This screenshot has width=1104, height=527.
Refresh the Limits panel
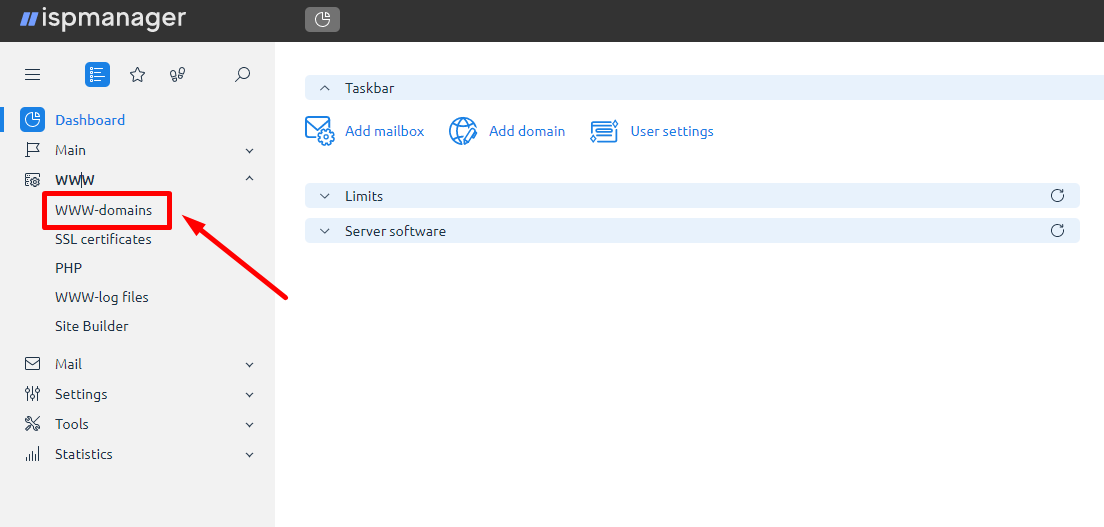1058,195
